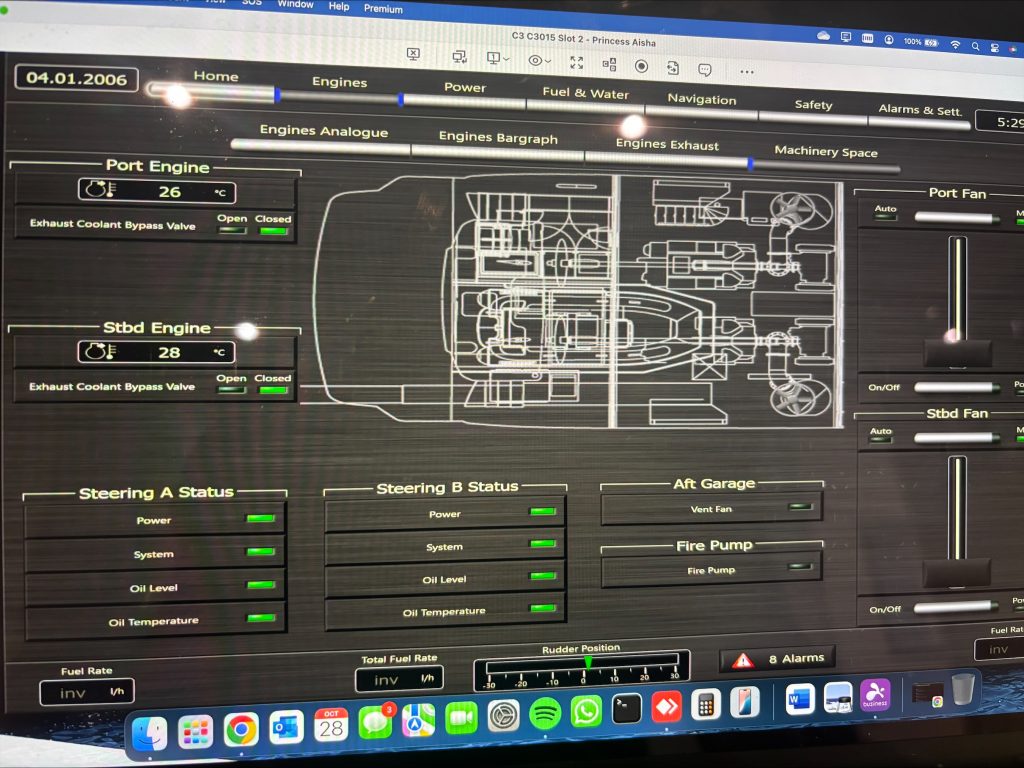Click the 8 Alarms button
The image size is (1024, 768).
point(795,658)
